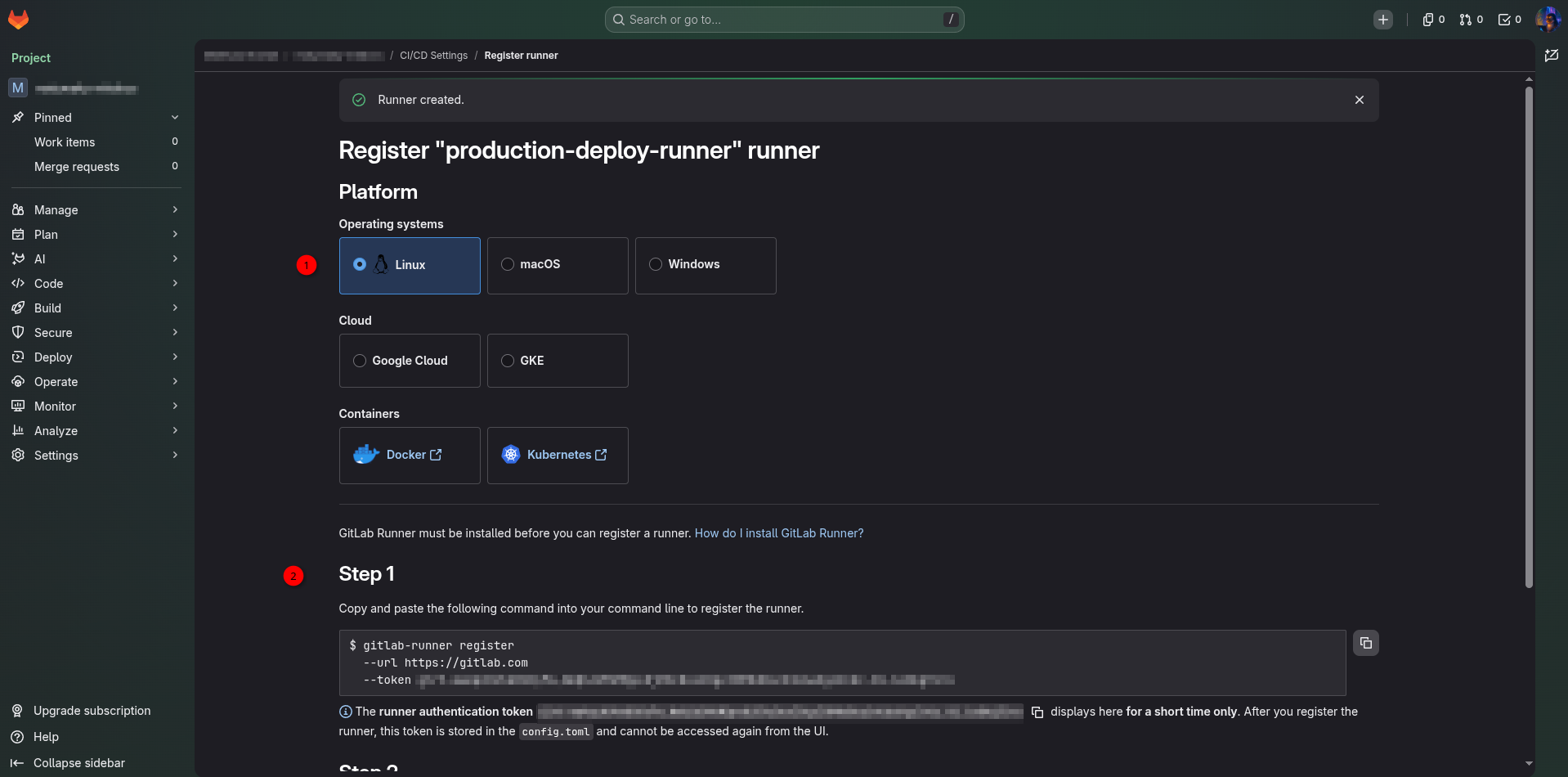Collapse the Pinned sidebar section

pyautogui.click(x=96, y=118)
